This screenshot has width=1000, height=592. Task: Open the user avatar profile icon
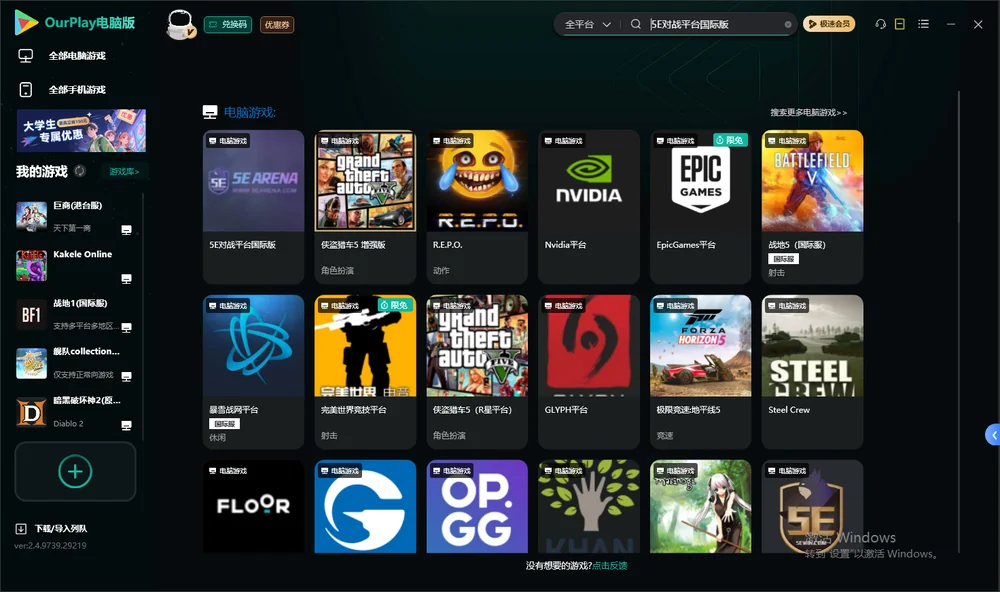180,25
